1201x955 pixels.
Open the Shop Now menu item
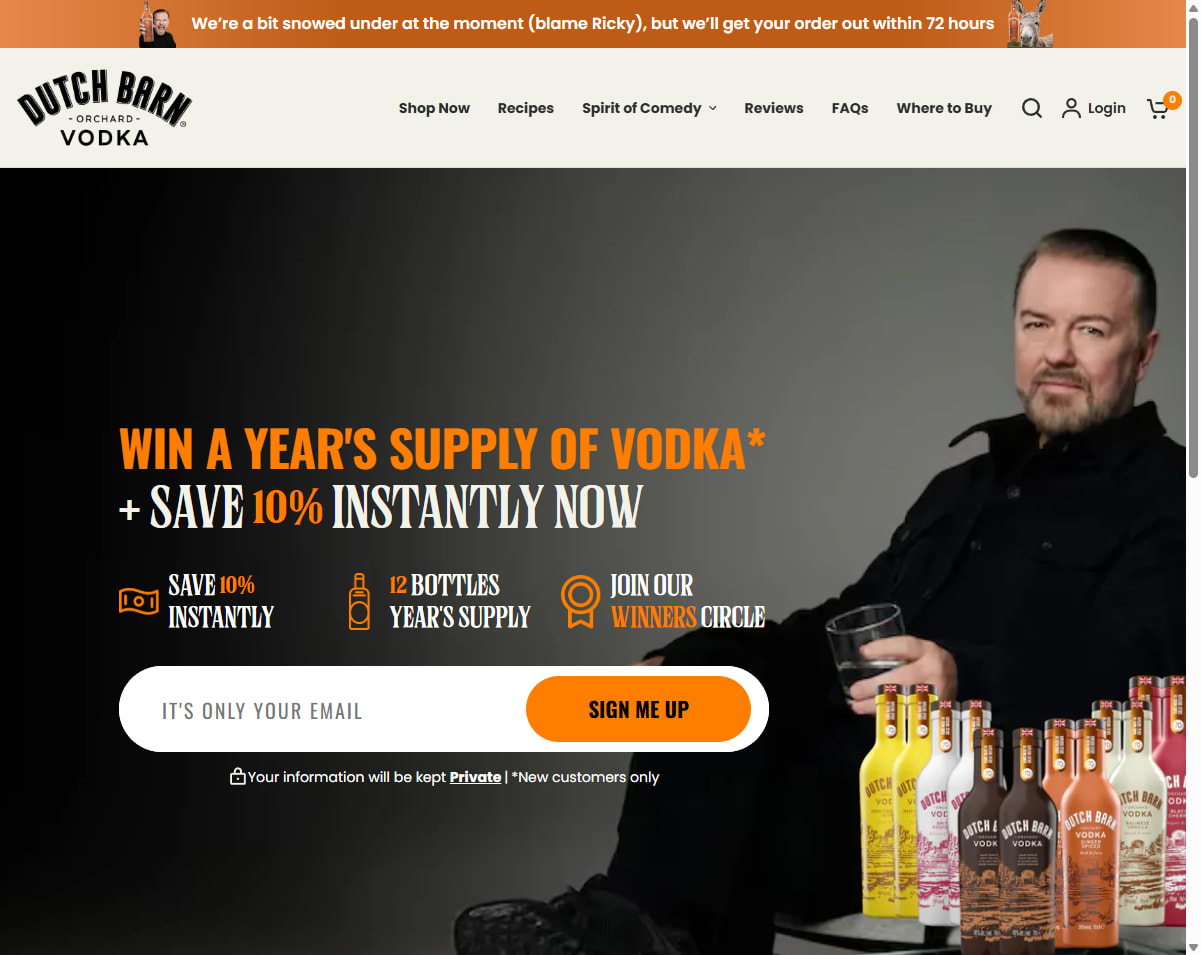tap(434, 108)
